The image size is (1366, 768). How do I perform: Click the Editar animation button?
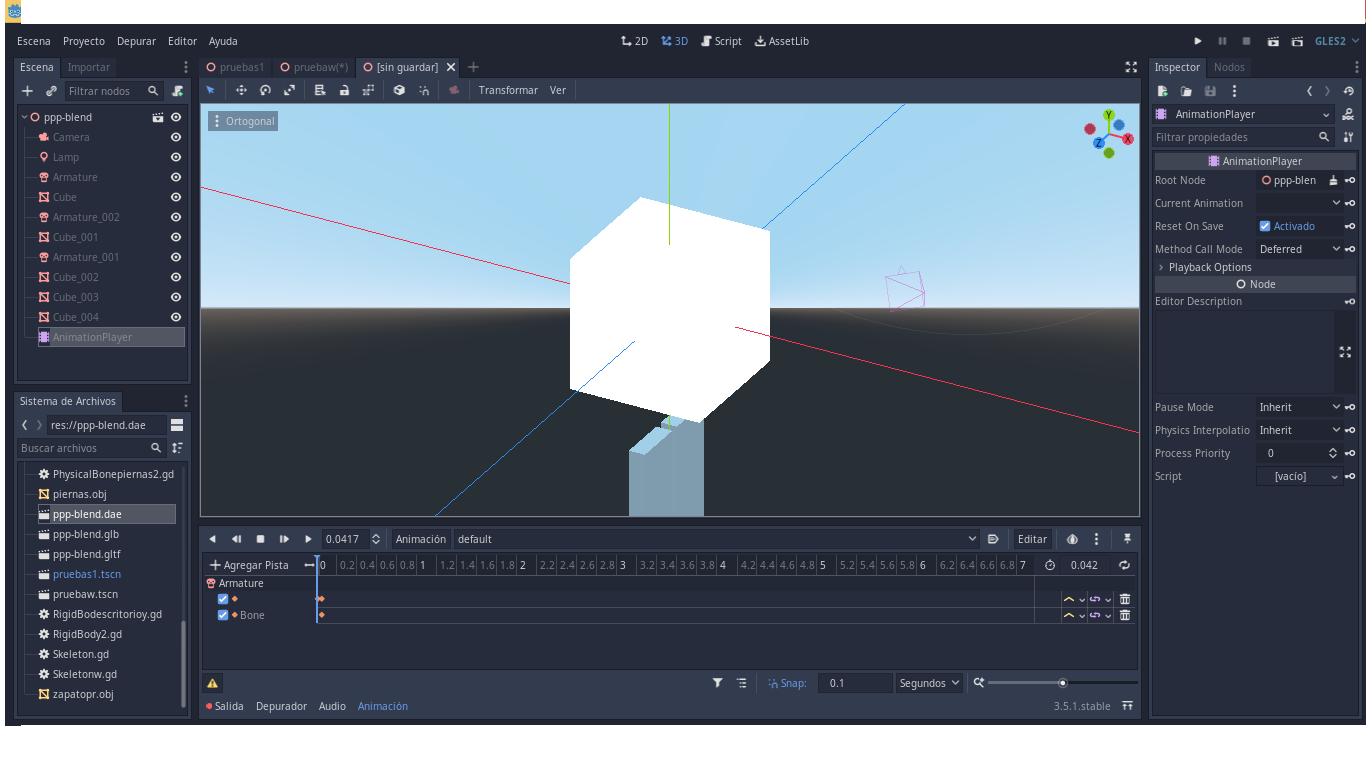pyautogui.click(x=1032, y=539)
